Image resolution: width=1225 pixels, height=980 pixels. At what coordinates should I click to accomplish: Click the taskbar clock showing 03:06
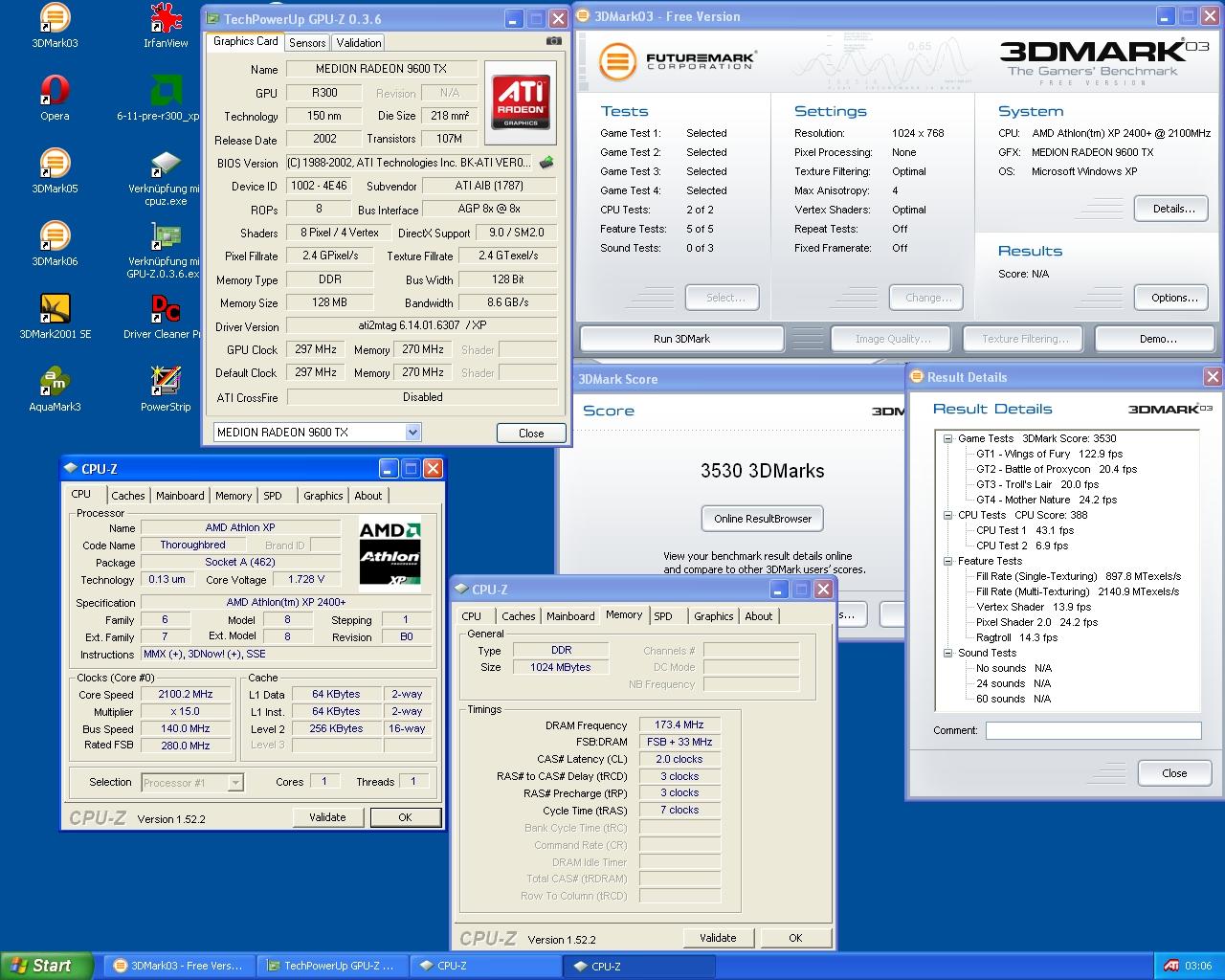1198,966
